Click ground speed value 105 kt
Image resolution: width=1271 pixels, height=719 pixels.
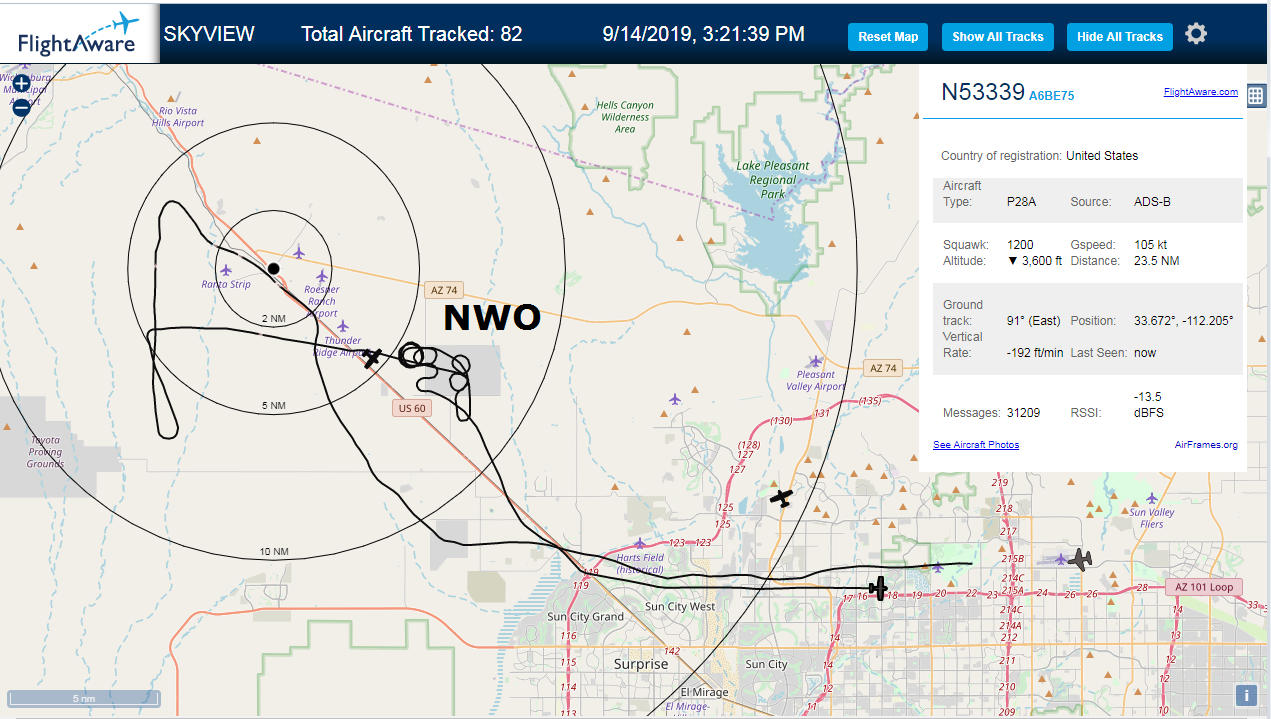click(x=1148, y=245)
